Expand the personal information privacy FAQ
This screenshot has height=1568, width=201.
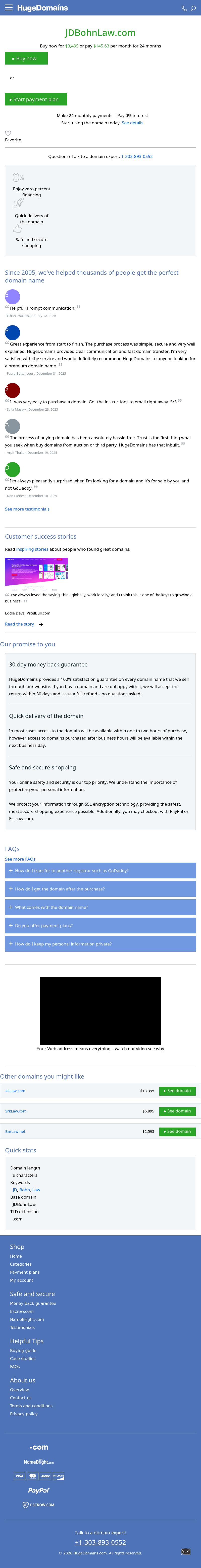[x=100, y=943]
